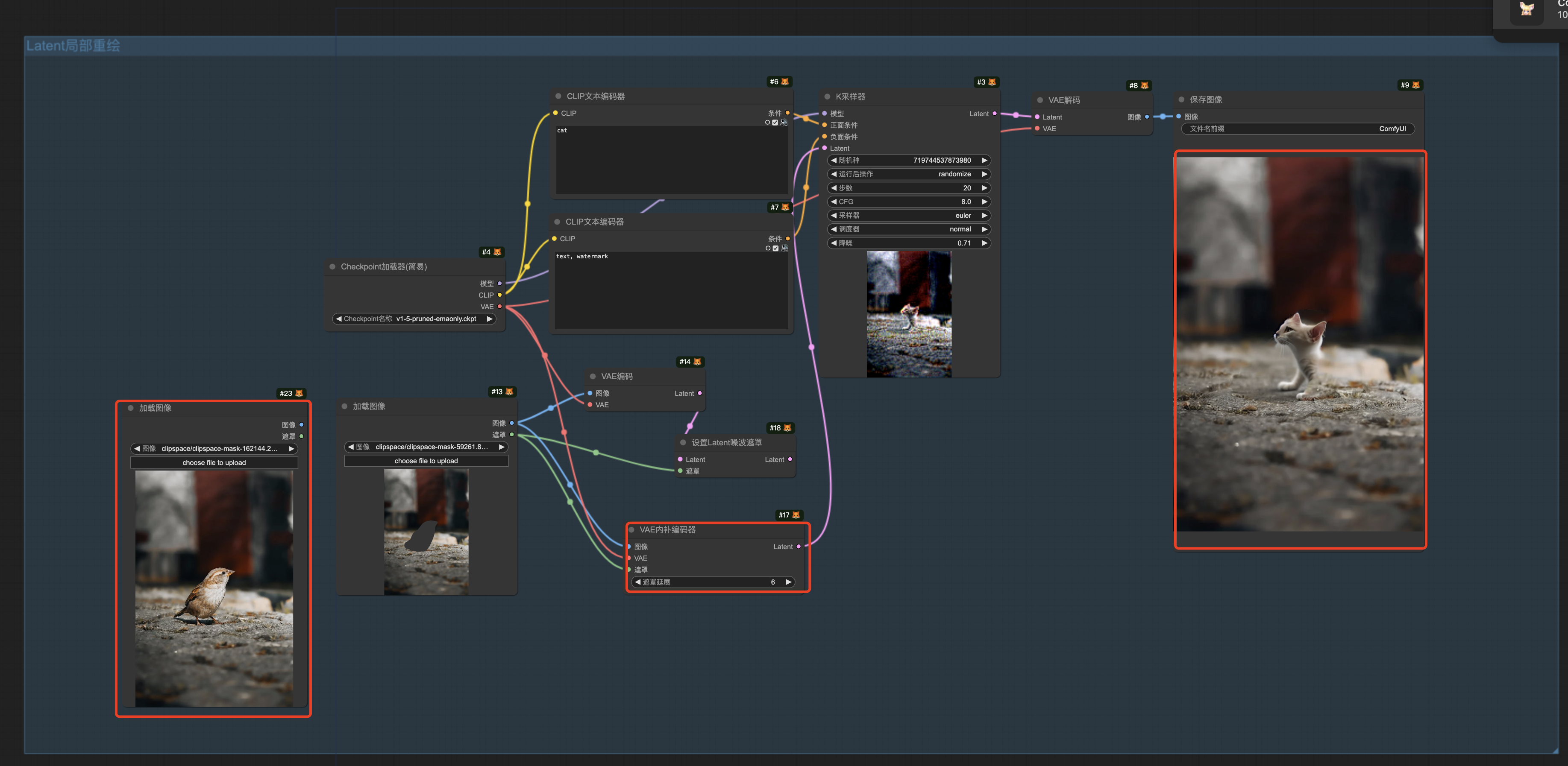Click speaker icon in negative prompt encoder

[784, 248]
